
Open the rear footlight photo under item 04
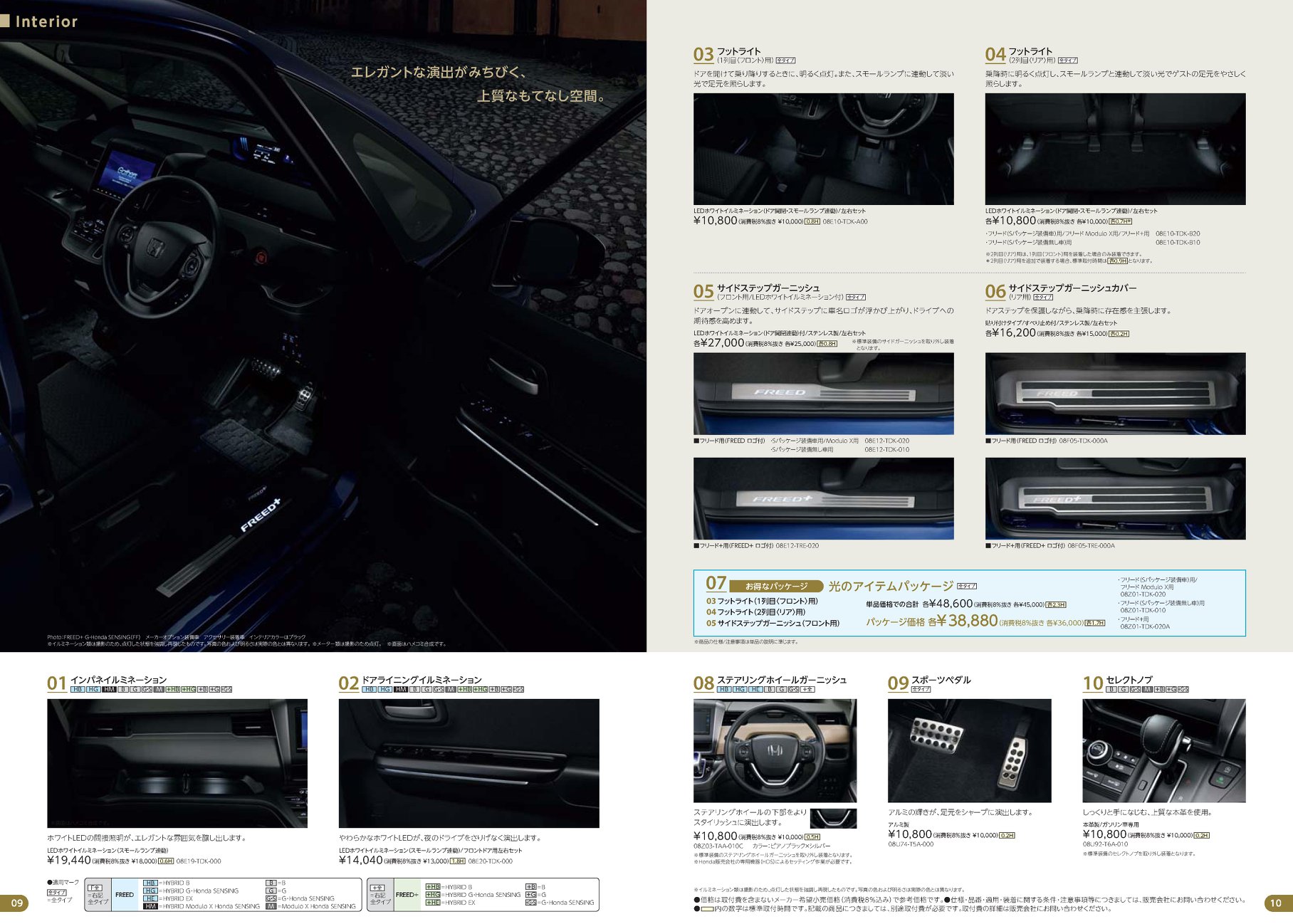click(1115, 149)
